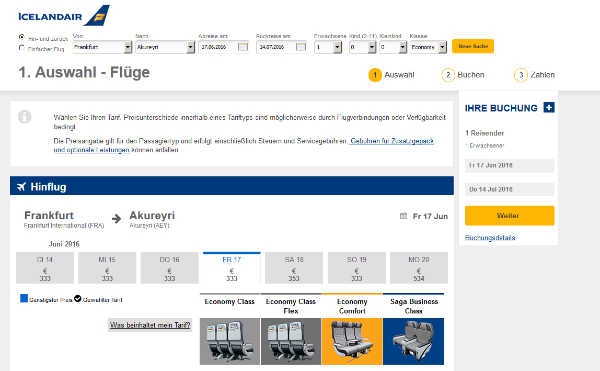Click the Economy Class Flex column header
This screenshot has height=371, width=600.
291,306
